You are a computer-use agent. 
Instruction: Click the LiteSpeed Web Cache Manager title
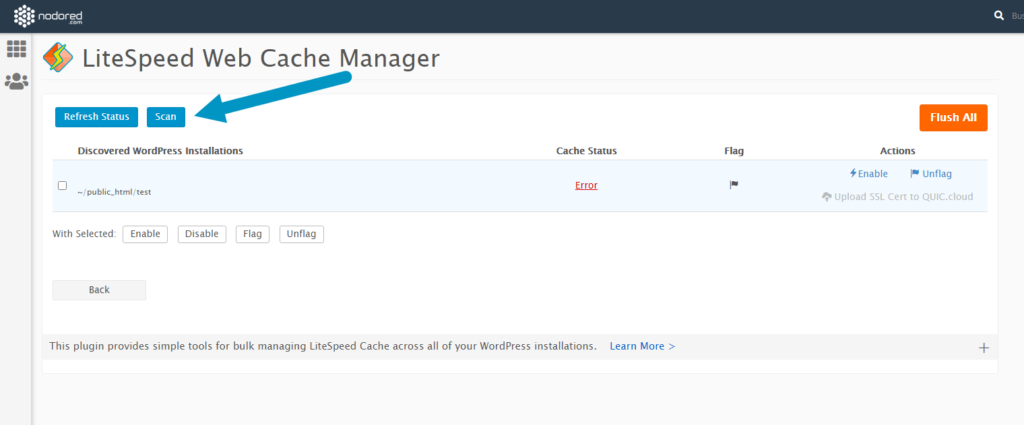[x=261, y=58]
